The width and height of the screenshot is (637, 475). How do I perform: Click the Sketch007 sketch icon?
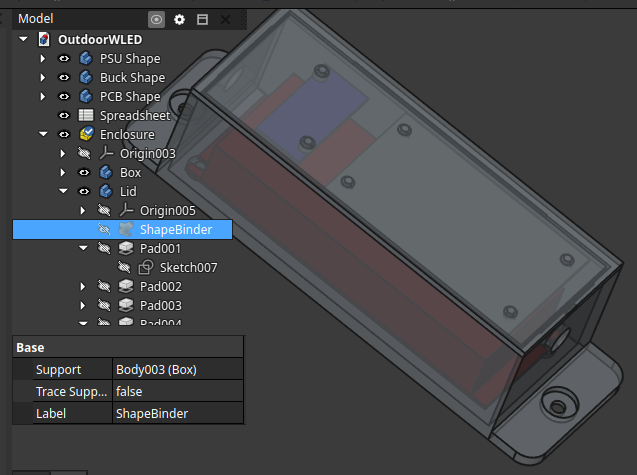click(x=146, y=267)
